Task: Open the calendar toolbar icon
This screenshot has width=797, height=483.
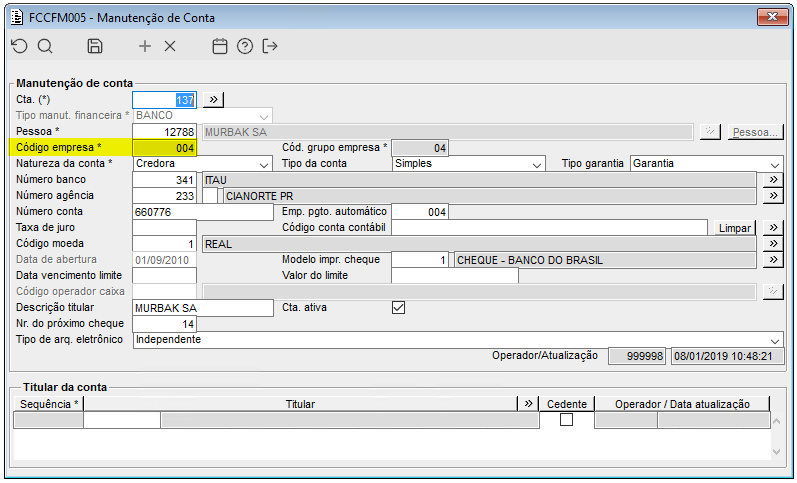Action: (220, 46)
